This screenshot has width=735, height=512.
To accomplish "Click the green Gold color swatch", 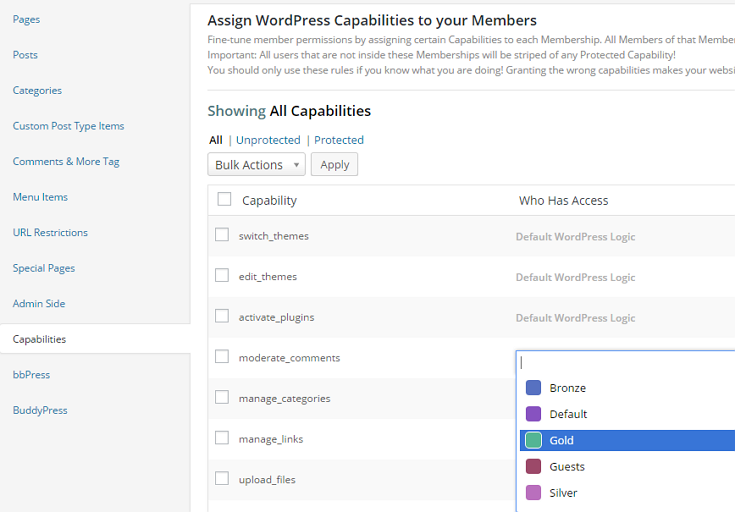I will click(x=533, y=440).
